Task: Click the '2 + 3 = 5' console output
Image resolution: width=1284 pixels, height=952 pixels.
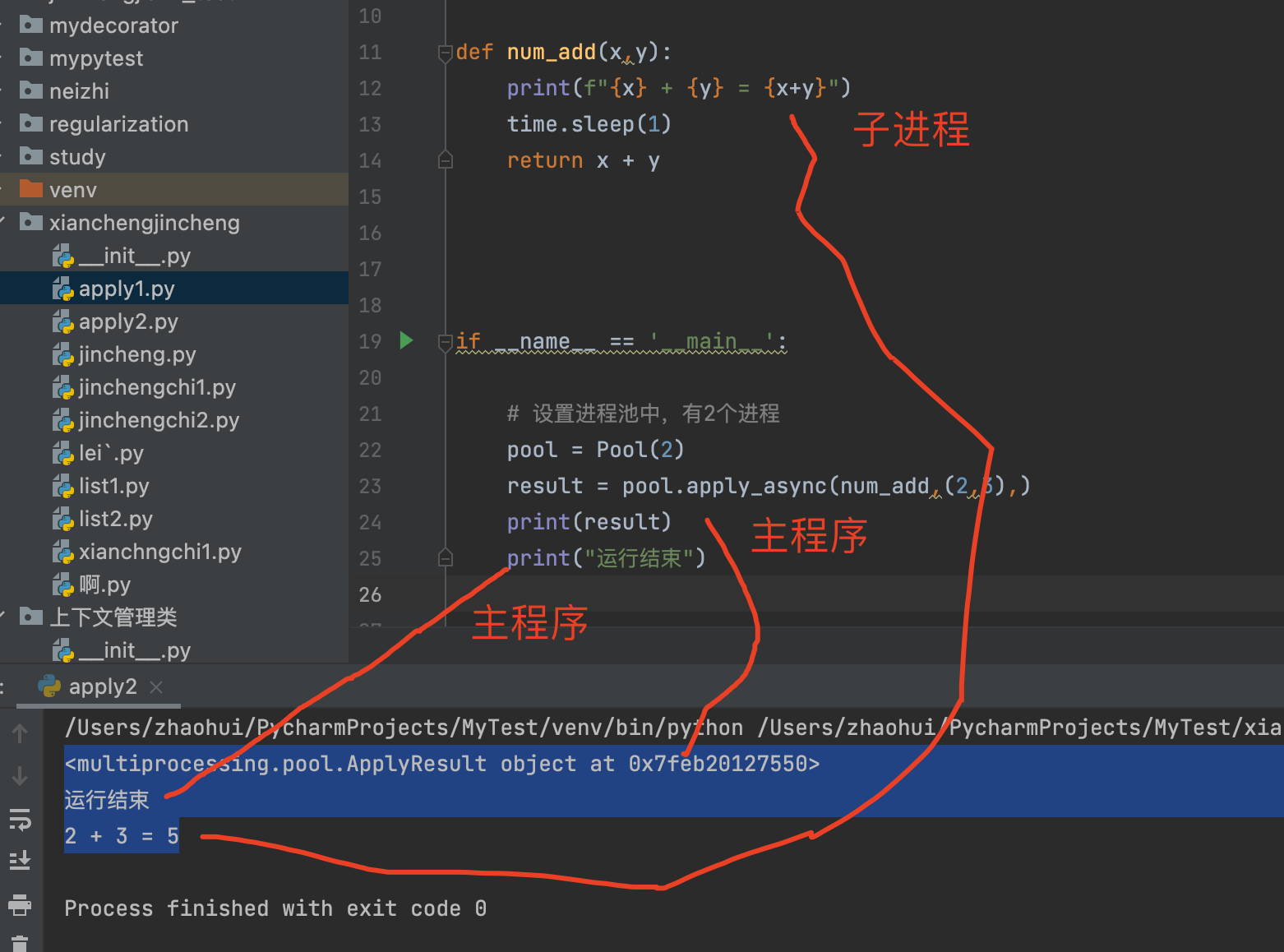Action: click(x=122, y=836)
